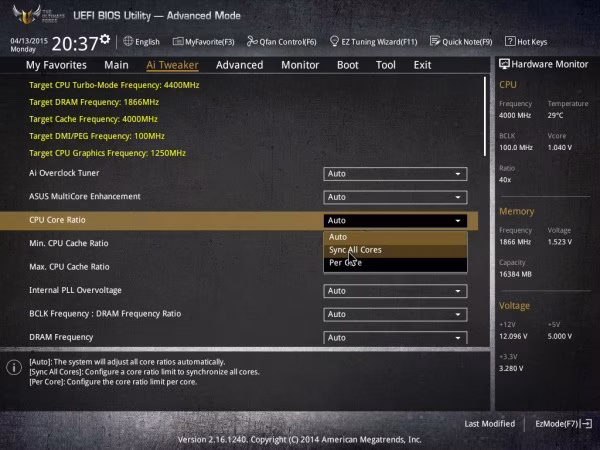Click the Ai Overclock Tuner label
Viewport: 600px width, 450px height.
click(64, 173)
